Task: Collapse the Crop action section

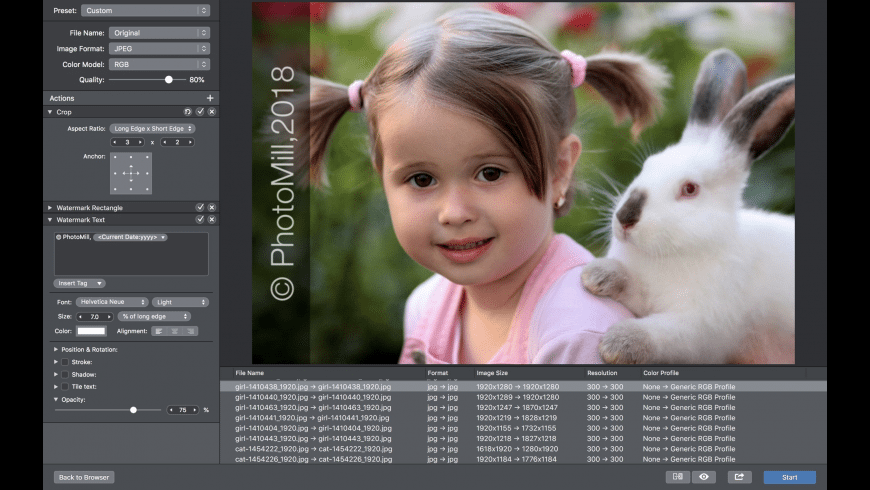Action: [50, 112]
